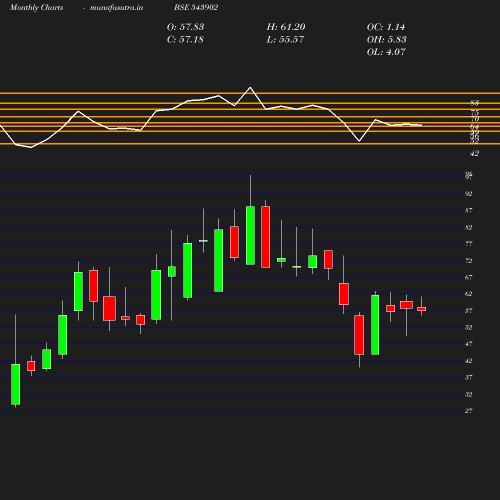Click the high value 'H: 61.20'
Screen dimensions: 500x500
tap(286, 27)
